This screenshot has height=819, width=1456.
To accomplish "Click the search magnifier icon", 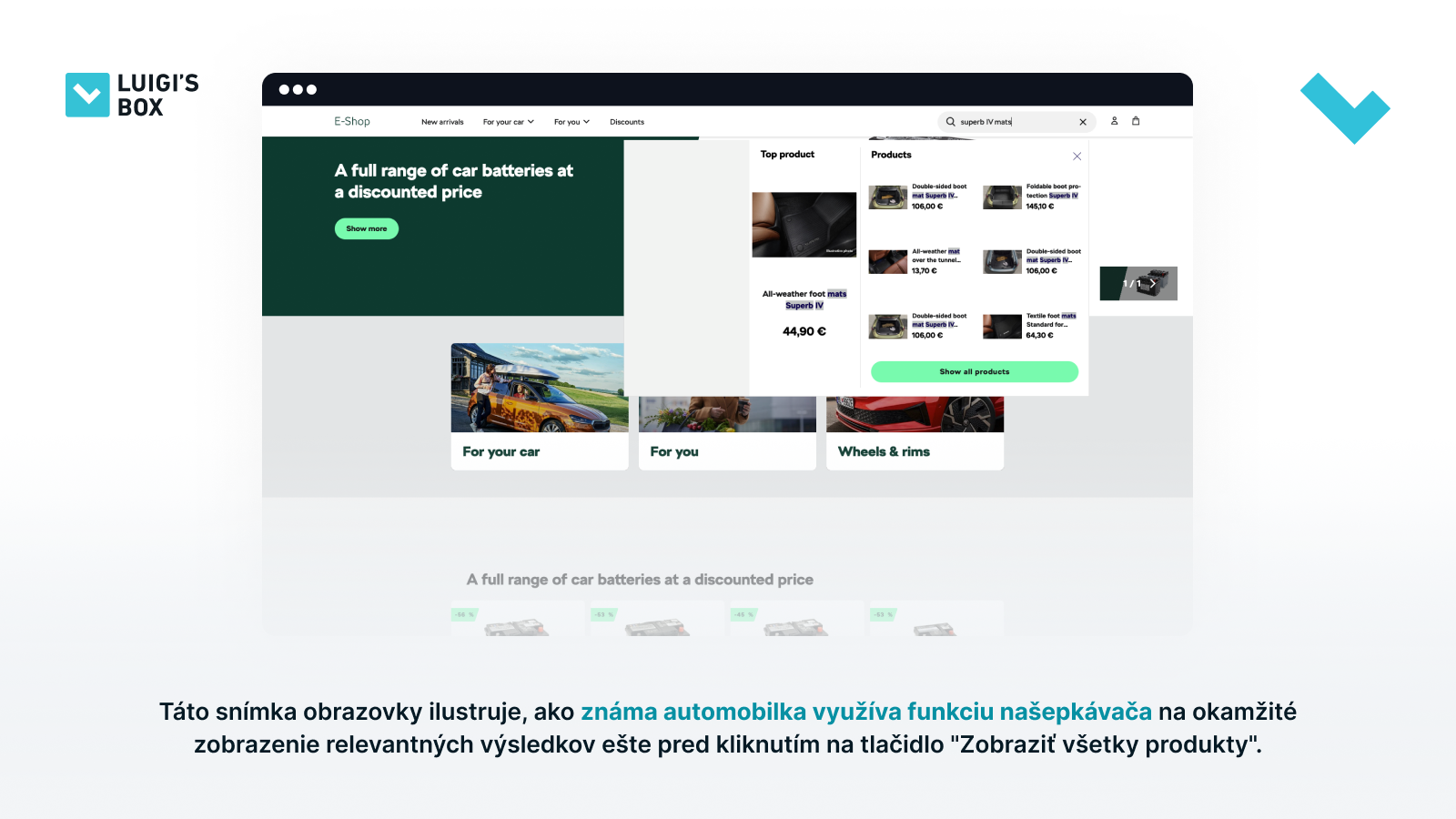I will point(950,121).
